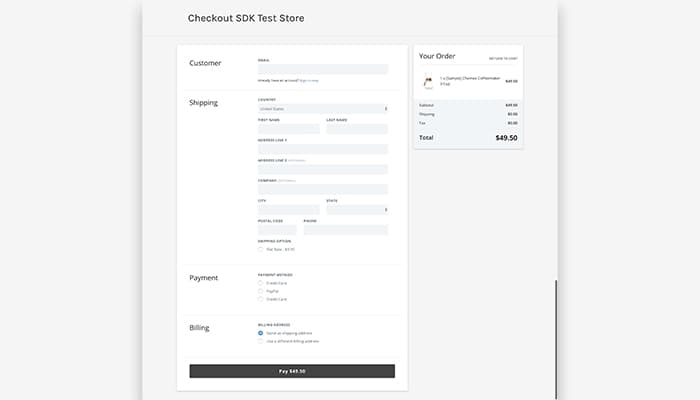
Task: Click the Last Name field
Action: [x=356, y=129]
